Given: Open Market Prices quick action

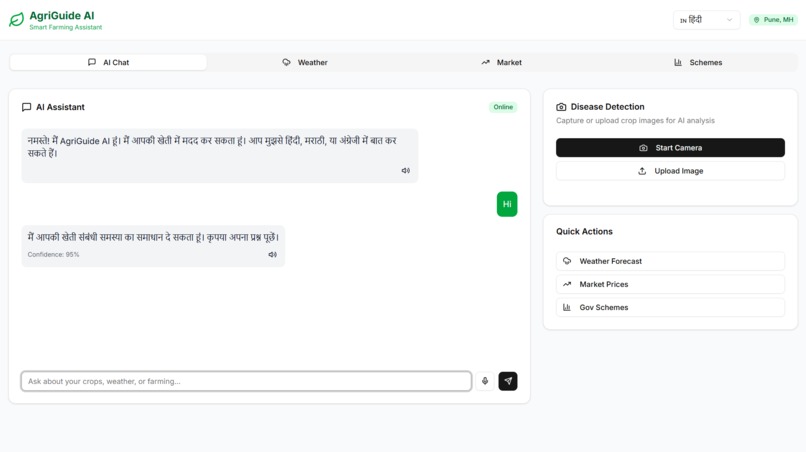Looking at the screenshot, I should pyautogui.click(x=670, y=284).
